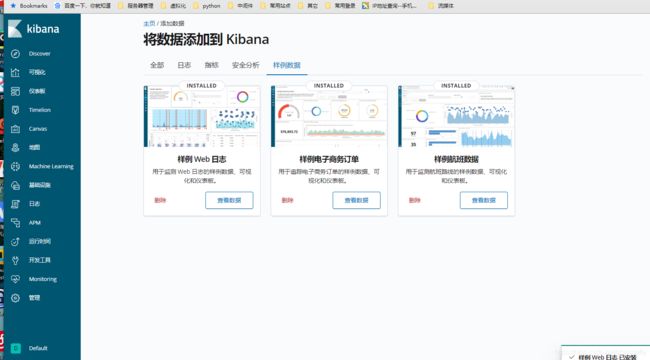Open the APM sidebar icon
Viewport: 650px width, 360px height.
15,223
